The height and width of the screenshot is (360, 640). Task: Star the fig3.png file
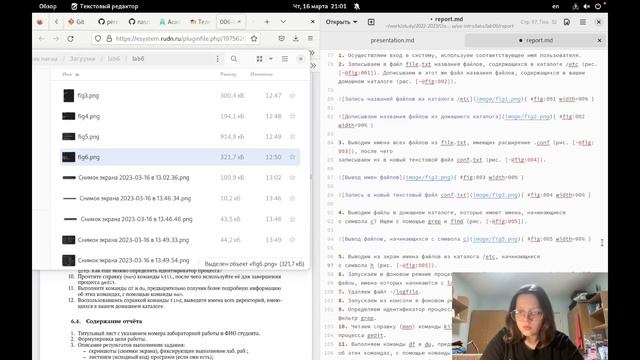[292, 96]
